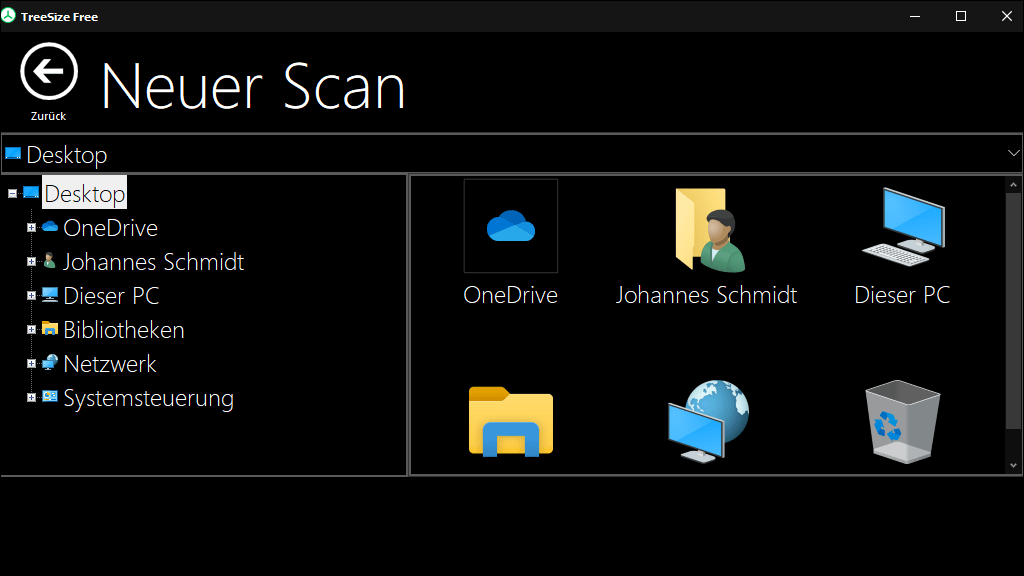The width and height of the screenshot is (1024, 576).
Task: Expand the Bibliotheken tree node
Action: pyautogui.click(x=31, y=330)
